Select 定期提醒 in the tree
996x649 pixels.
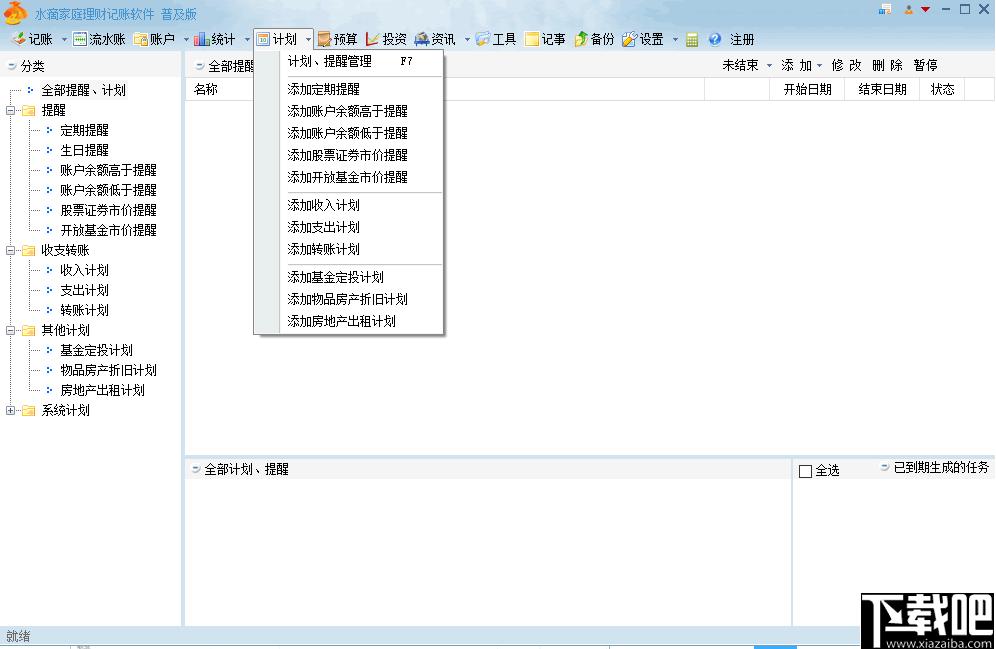[x=84, y=130]
